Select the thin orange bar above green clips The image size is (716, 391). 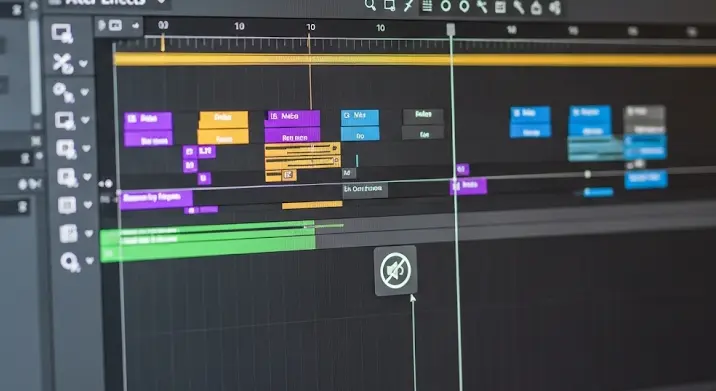(312, 205)
